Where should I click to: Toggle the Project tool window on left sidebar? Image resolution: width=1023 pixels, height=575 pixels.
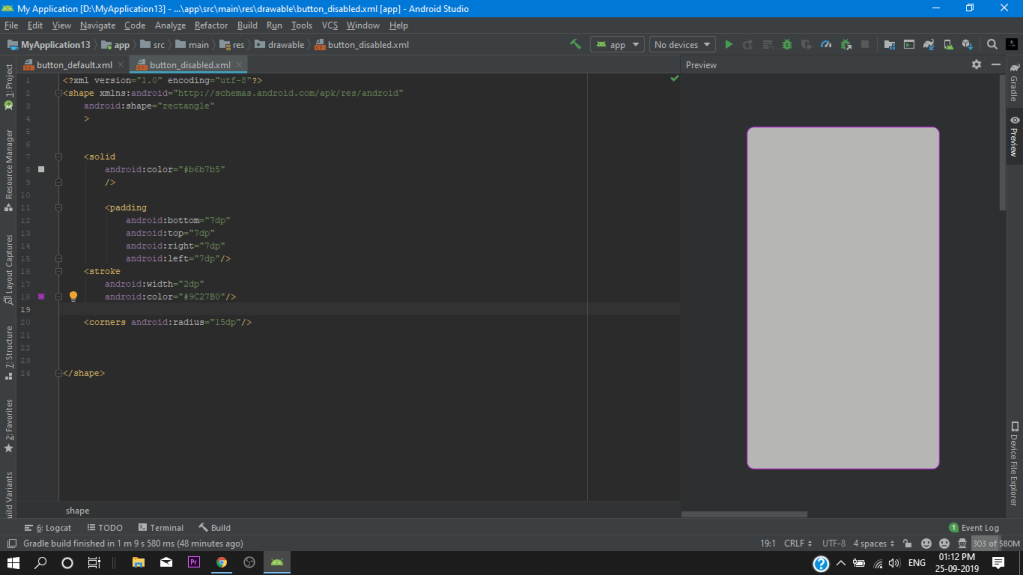(x=8, y=87)
